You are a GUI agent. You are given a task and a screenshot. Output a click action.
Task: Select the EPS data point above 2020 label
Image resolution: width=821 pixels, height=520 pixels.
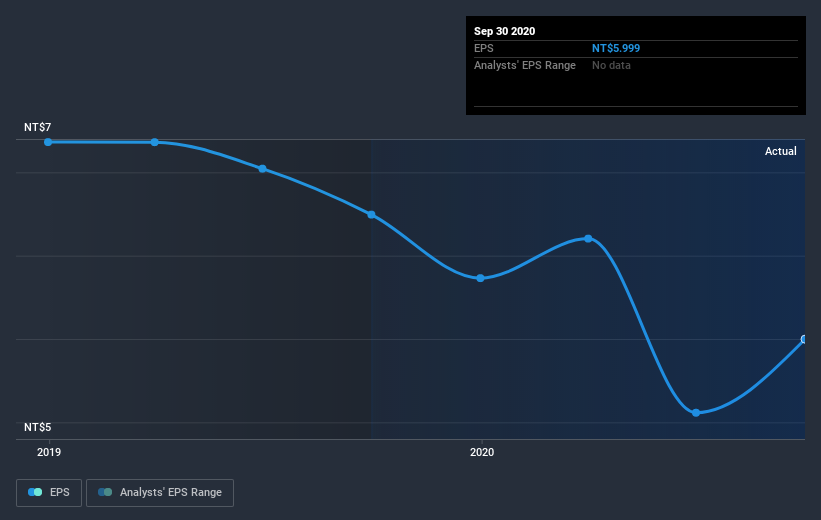point(480,278)
